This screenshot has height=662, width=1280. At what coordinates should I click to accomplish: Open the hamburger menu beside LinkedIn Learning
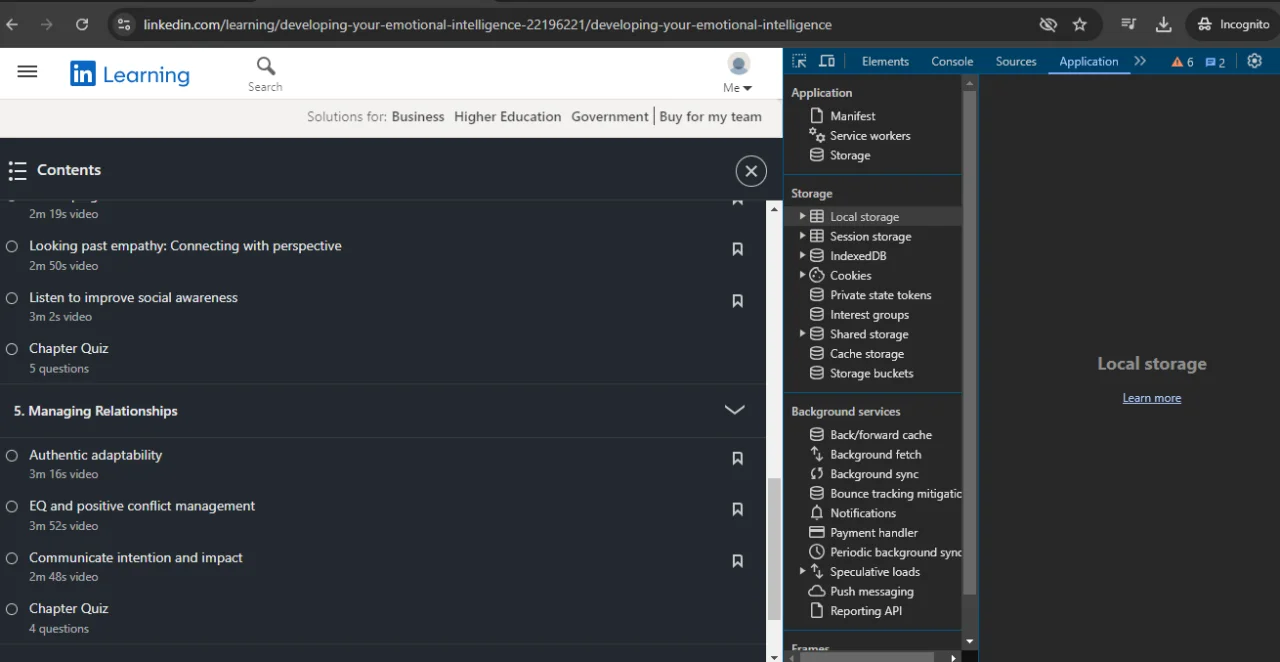[27, 72]
